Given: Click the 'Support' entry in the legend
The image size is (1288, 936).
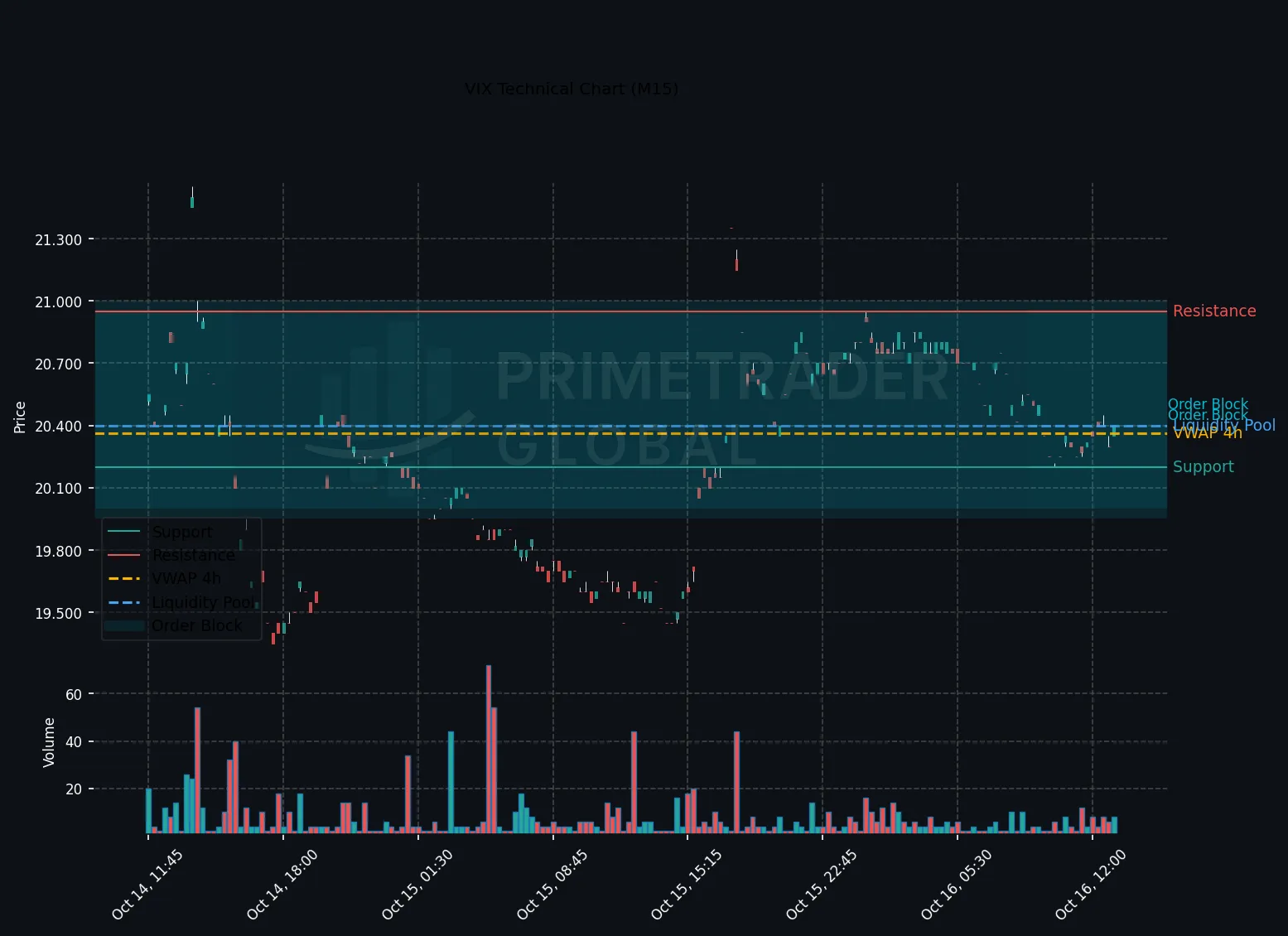Looking at the screenshot, I should pos(182,532).
